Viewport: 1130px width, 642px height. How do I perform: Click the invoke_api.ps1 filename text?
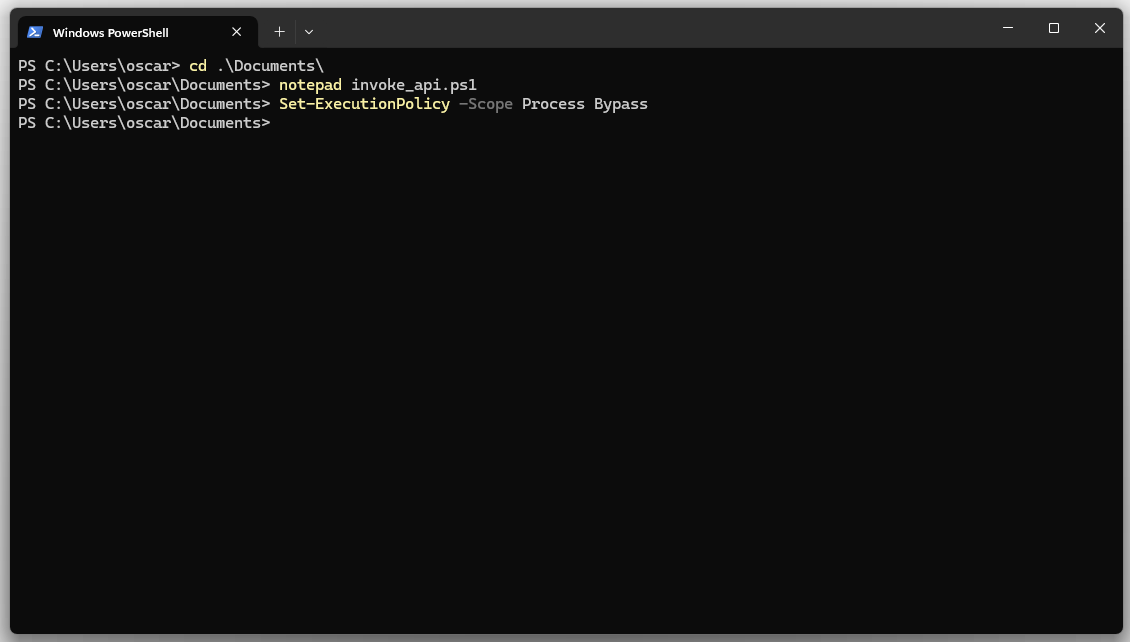point(414,85)
